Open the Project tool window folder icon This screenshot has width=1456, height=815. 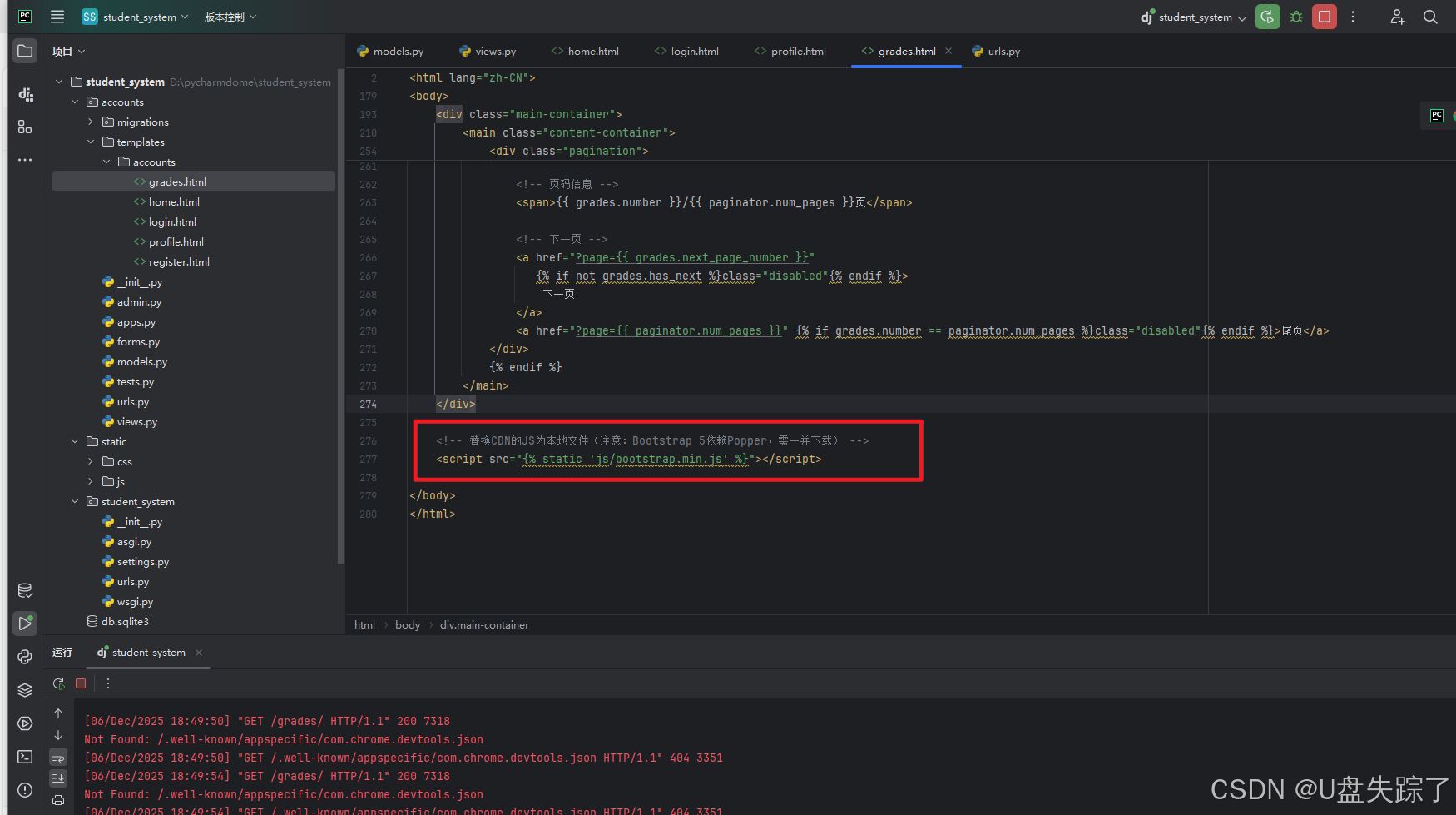click(x=25, y=51)
